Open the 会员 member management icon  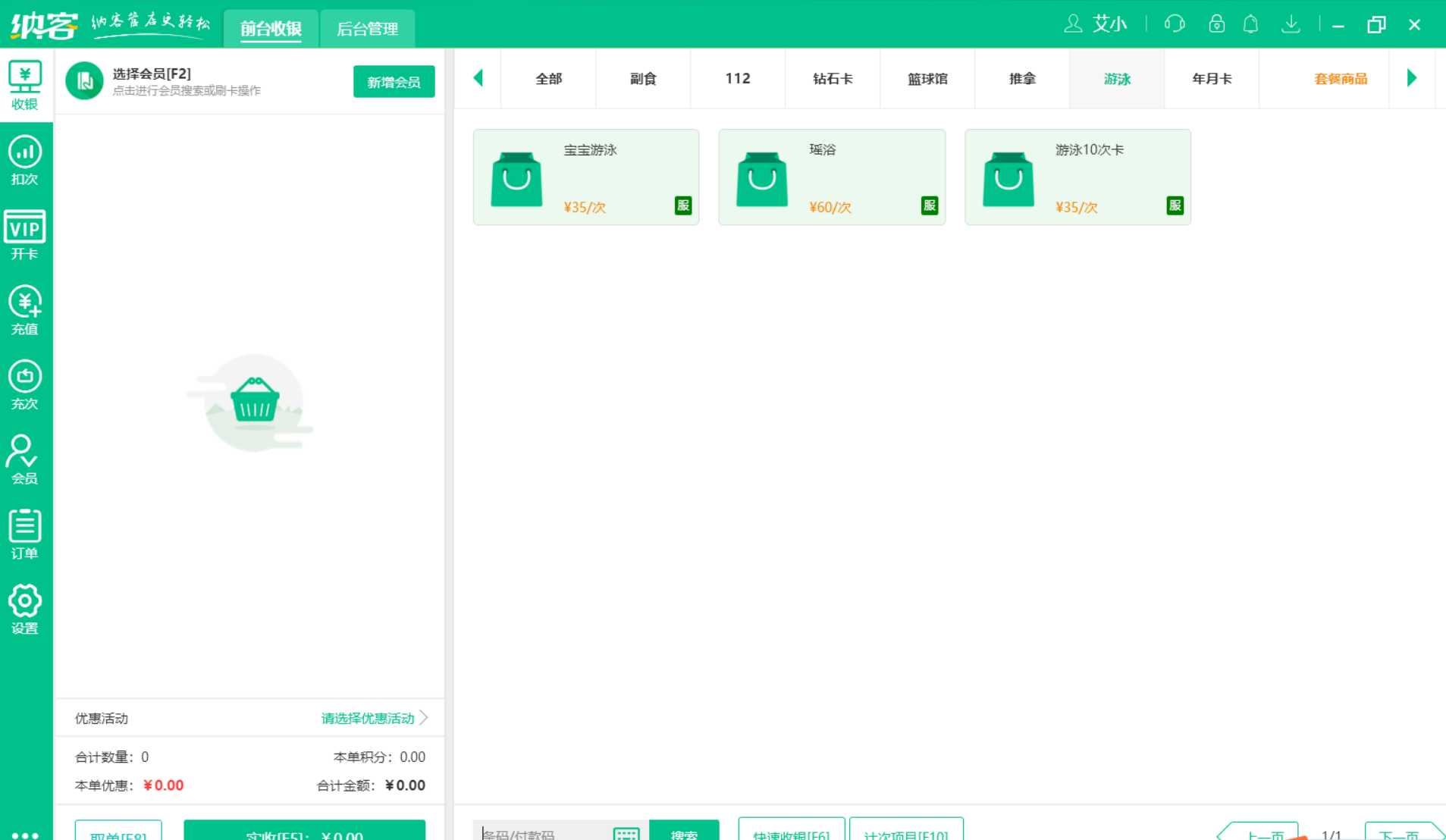pos(24,459)
